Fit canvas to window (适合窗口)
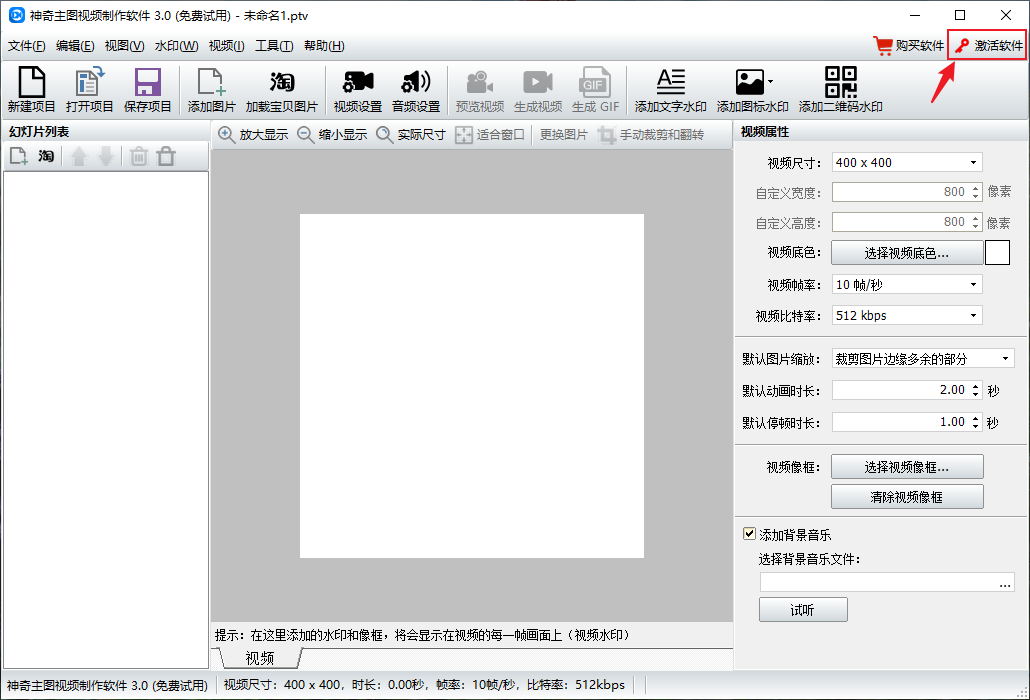 [x=490, y=135]
